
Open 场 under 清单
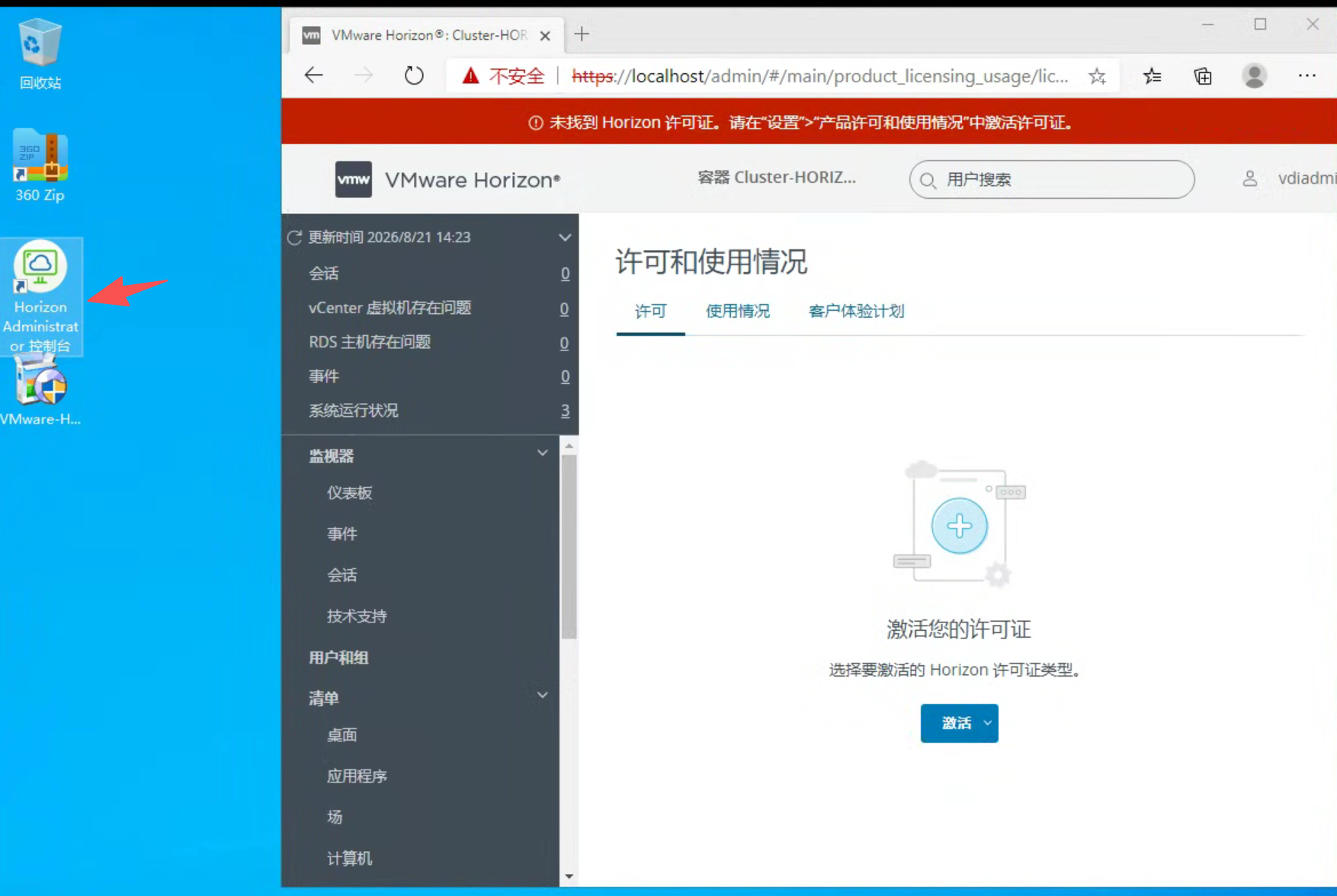(x=335, y=818)
